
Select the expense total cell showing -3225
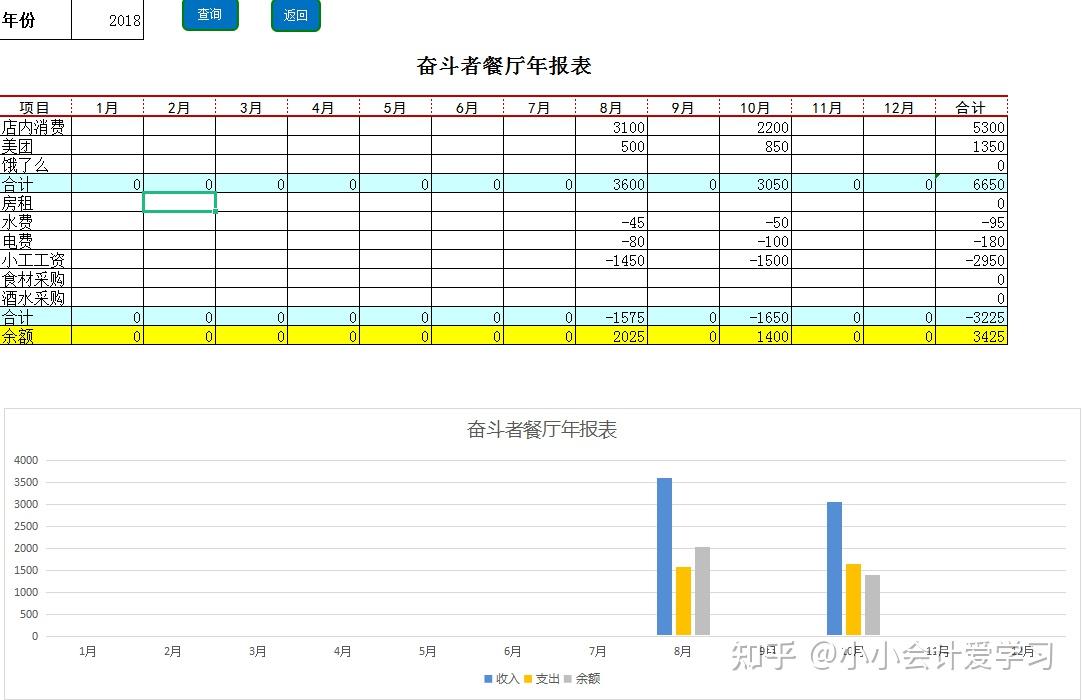tap(971, 316)
